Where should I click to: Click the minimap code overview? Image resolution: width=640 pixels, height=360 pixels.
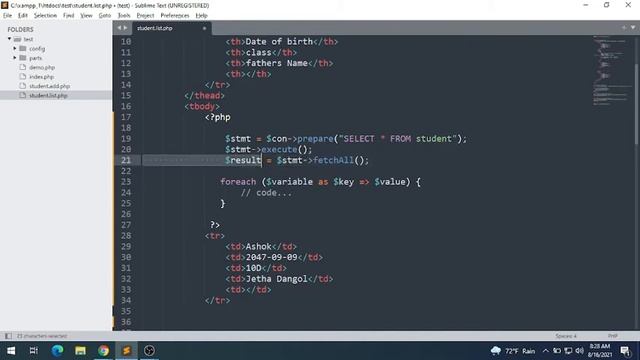(611, 71)
